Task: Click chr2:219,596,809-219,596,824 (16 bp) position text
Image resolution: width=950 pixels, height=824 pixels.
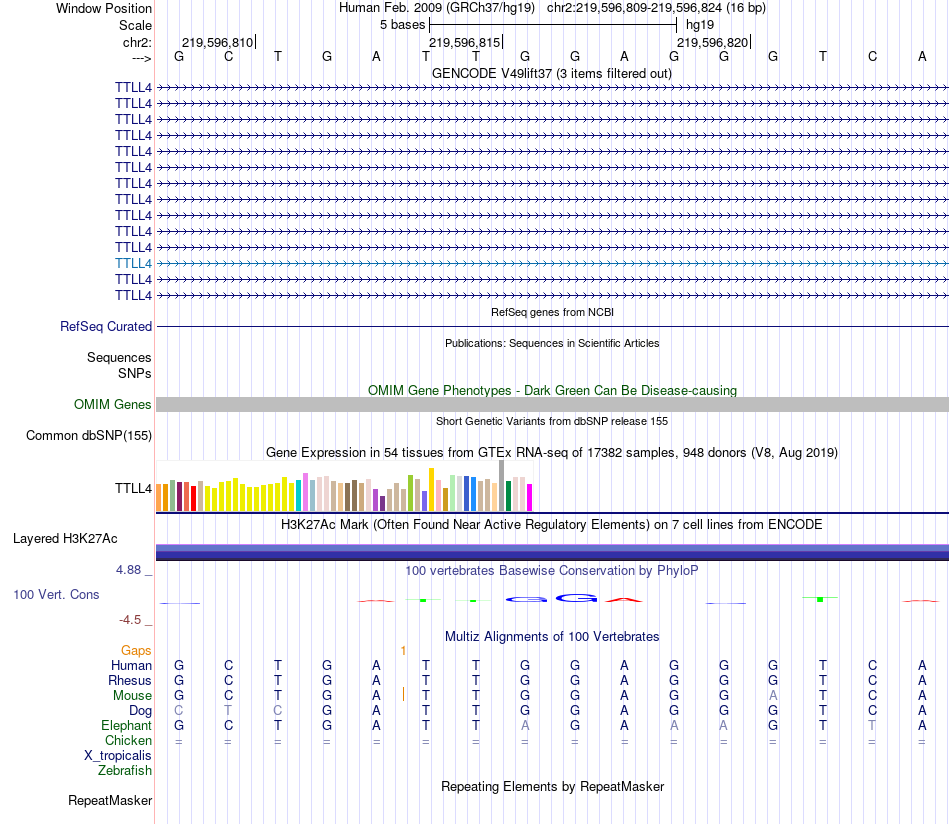Action: pos(656,8)
